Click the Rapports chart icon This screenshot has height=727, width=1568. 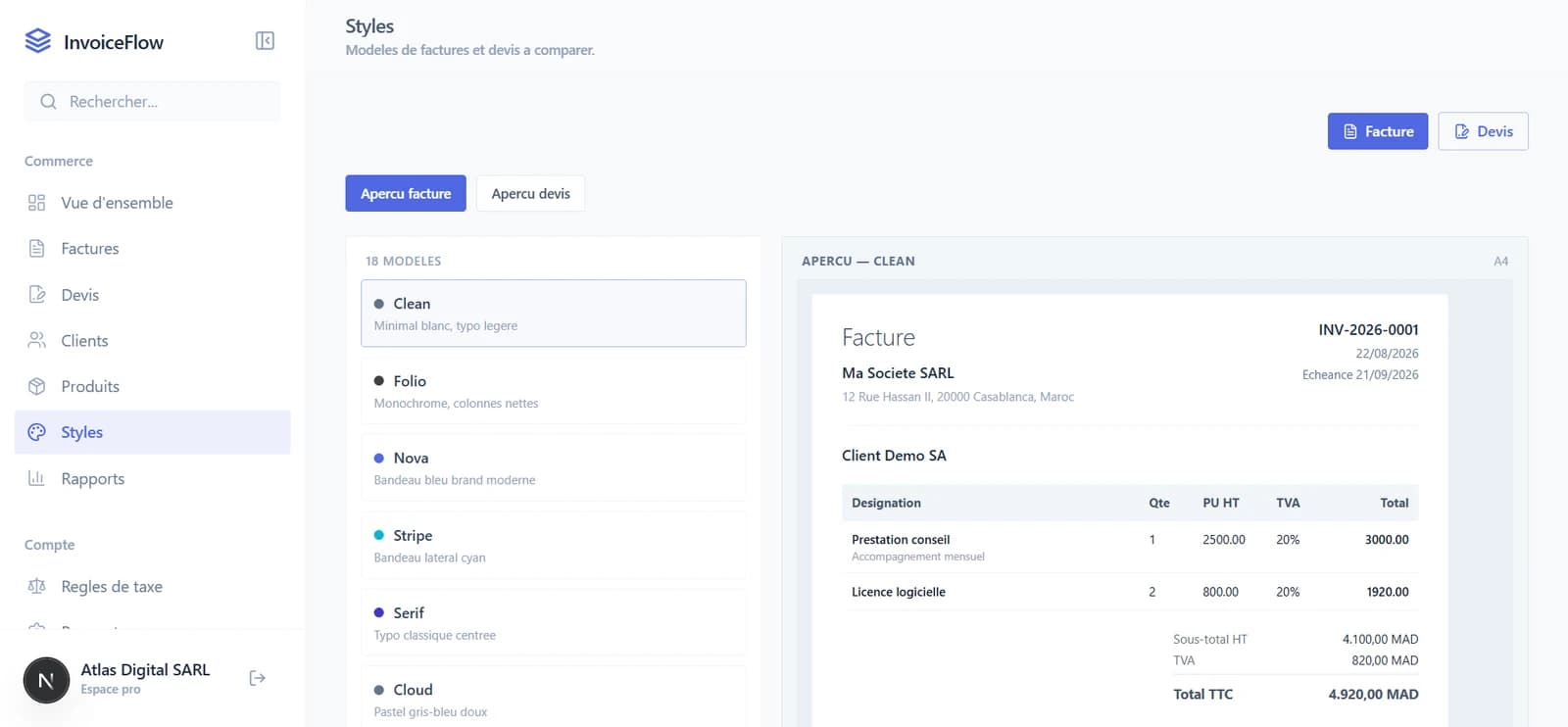point(37,478)
